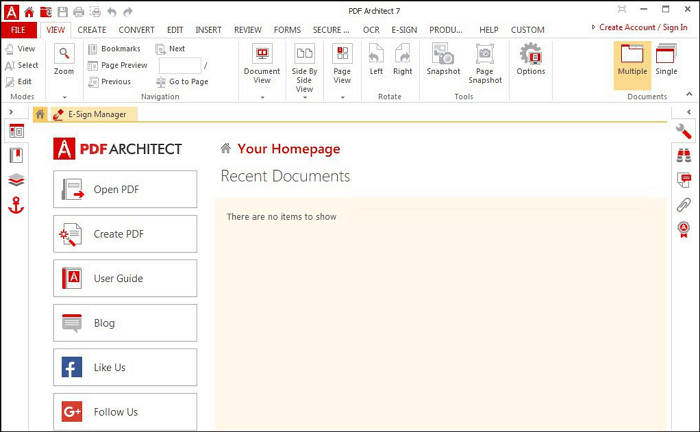Click the Snapshot camera tool
The height and width of the screenshot is (432, 700).
coord(443,60)
